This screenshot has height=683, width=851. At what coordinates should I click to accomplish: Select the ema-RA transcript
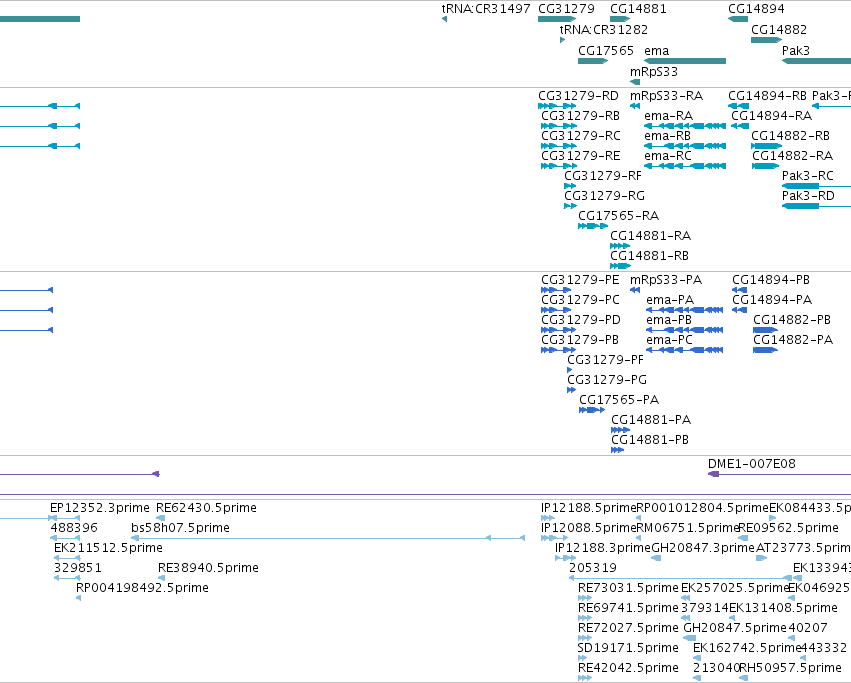[x=668, y=116]
